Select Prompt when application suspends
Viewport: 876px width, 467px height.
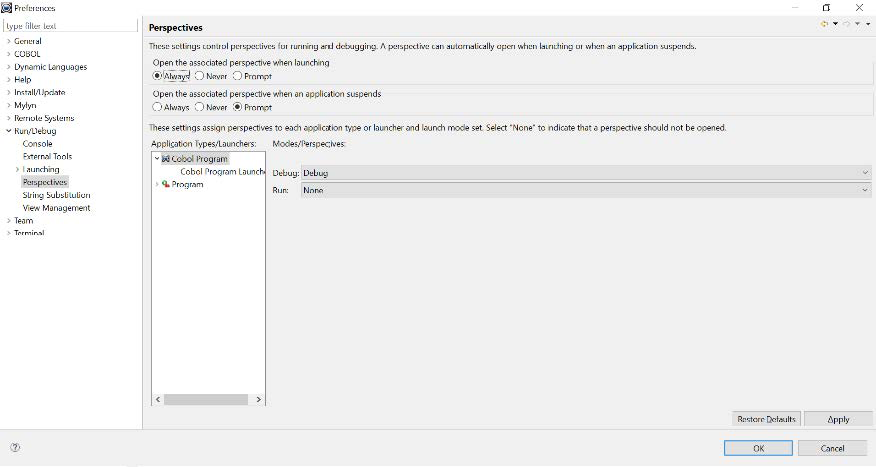pyautogui.click(x=237, y=107)
